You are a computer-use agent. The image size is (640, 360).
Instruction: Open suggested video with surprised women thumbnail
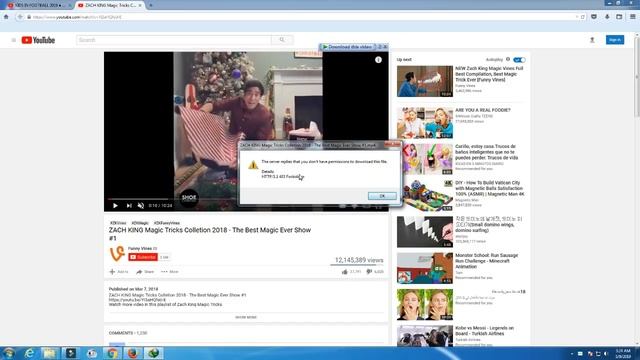click(425, 304)
